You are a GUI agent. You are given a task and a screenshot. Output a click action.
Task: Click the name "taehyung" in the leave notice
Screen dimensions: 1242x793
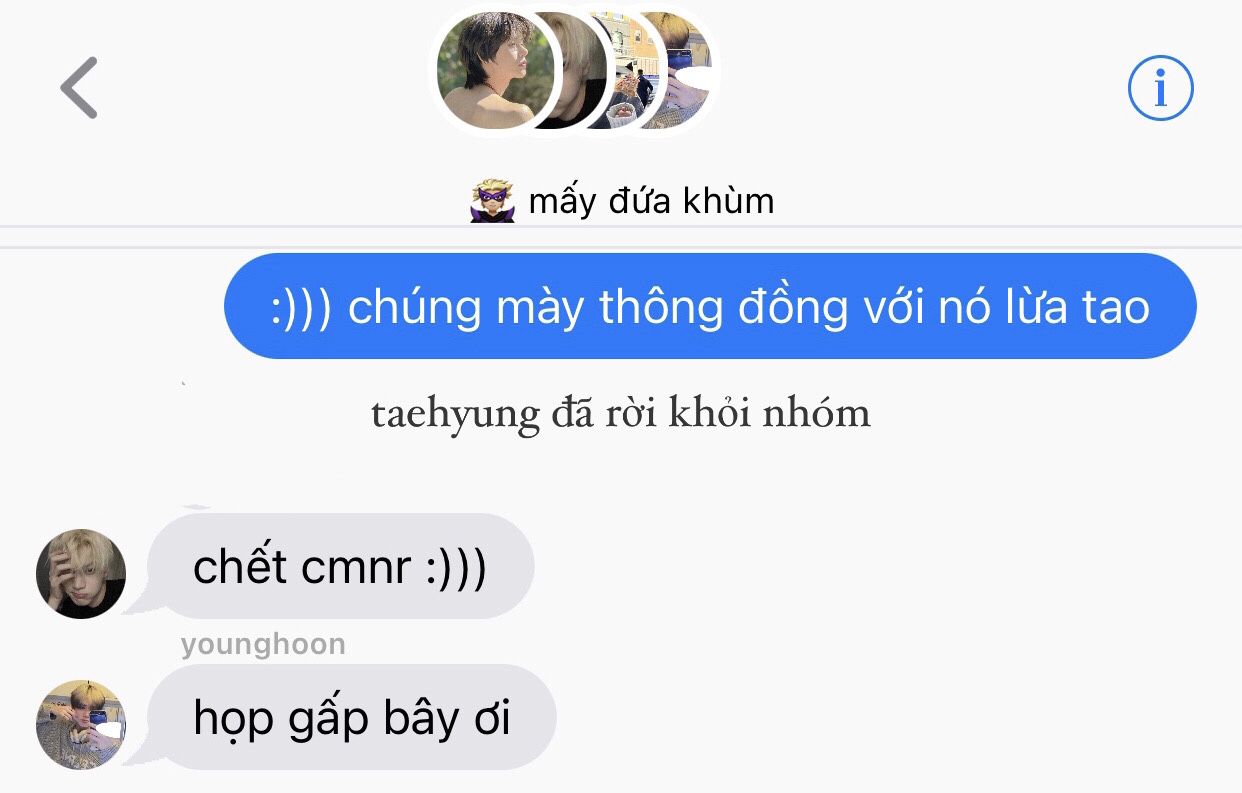[455, 414]
